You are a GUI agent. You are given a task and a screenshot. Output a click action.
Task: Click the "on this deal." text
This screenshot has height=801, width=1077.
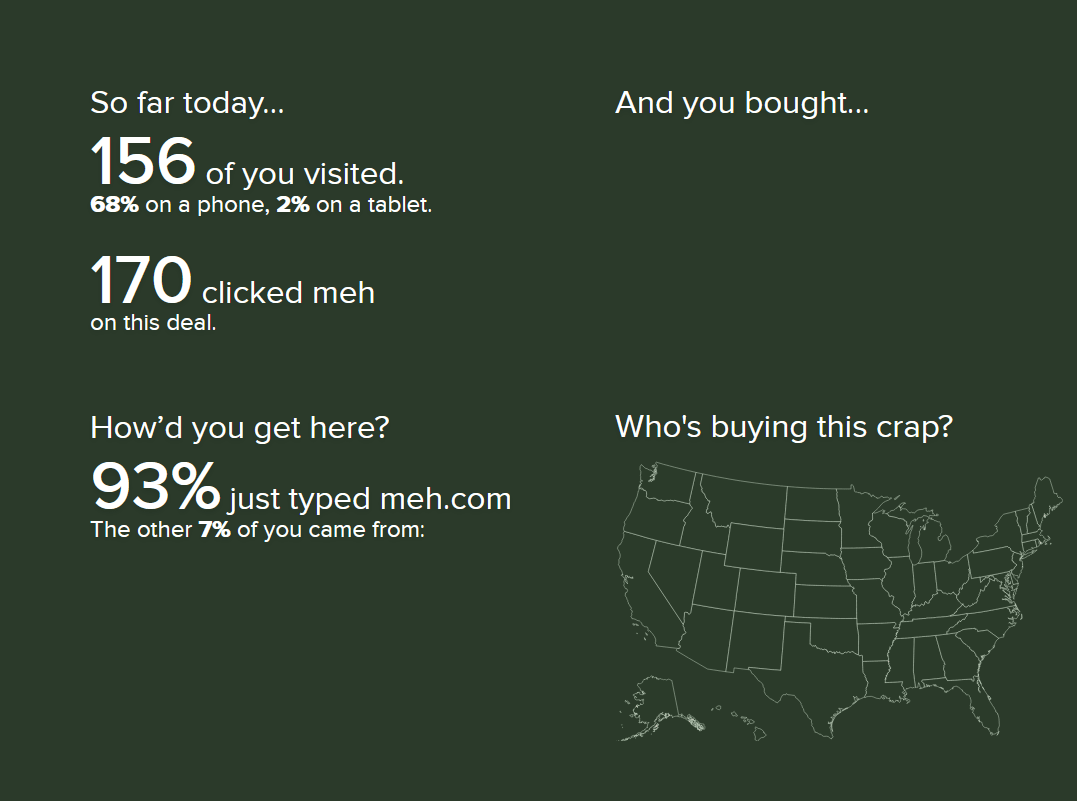[152, 323]
